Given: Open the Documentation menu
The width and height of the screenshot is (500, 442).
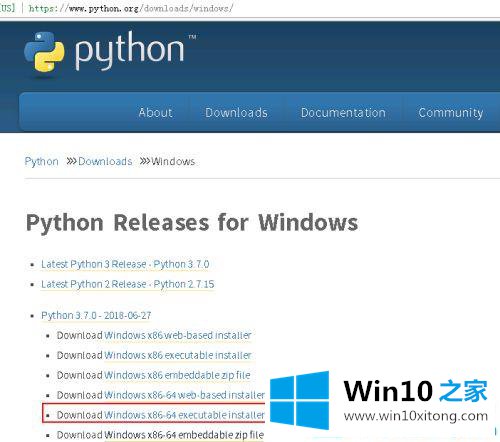Looking at the screenshot, I should 343,113.
